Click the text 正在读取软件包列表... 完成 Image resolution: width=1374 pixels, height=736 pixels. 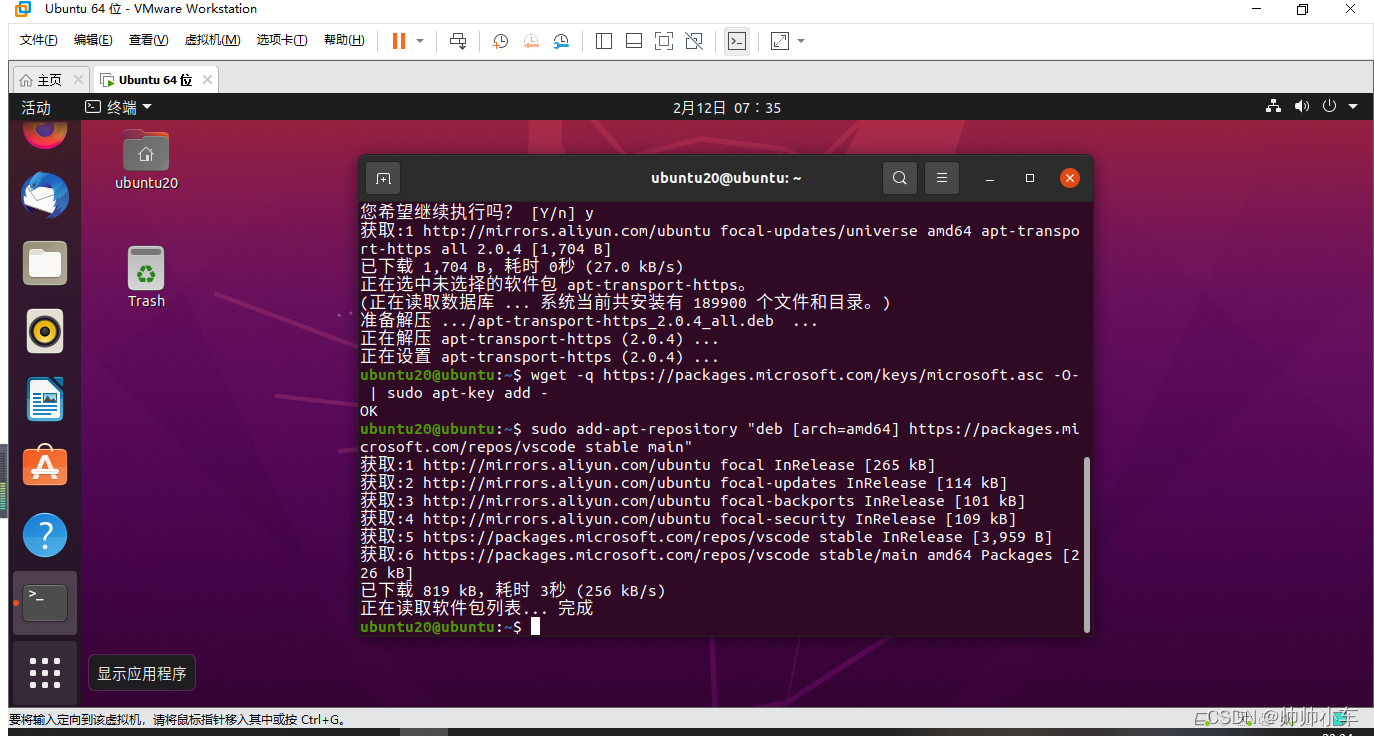(477, 608)
